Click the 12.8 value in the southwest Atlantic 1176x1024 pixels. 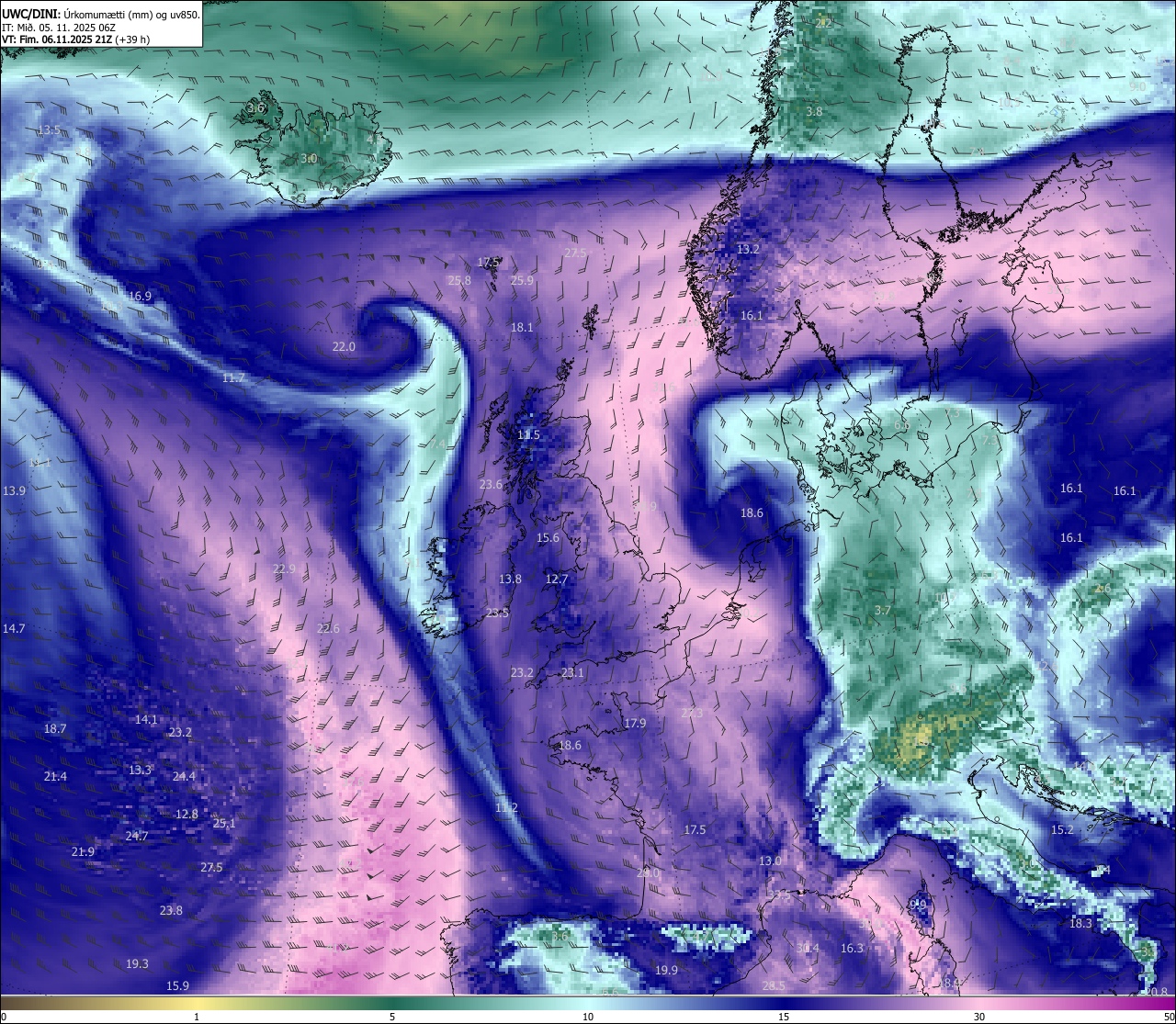click(x=187, y=815)
